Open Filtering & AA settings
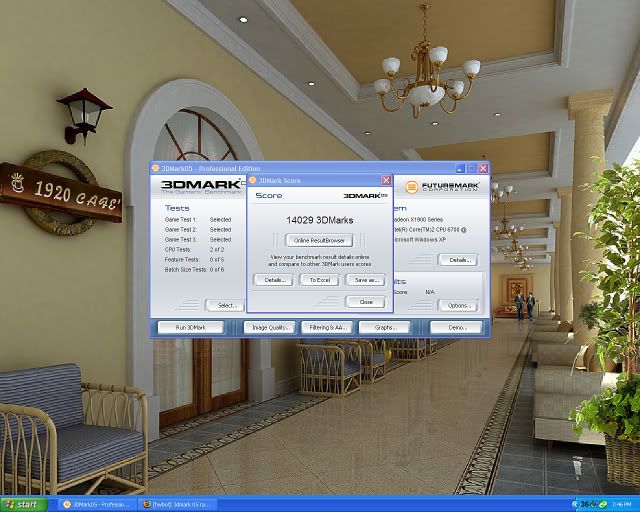Viewport: 640px width, 512px height. click(327, 327)
